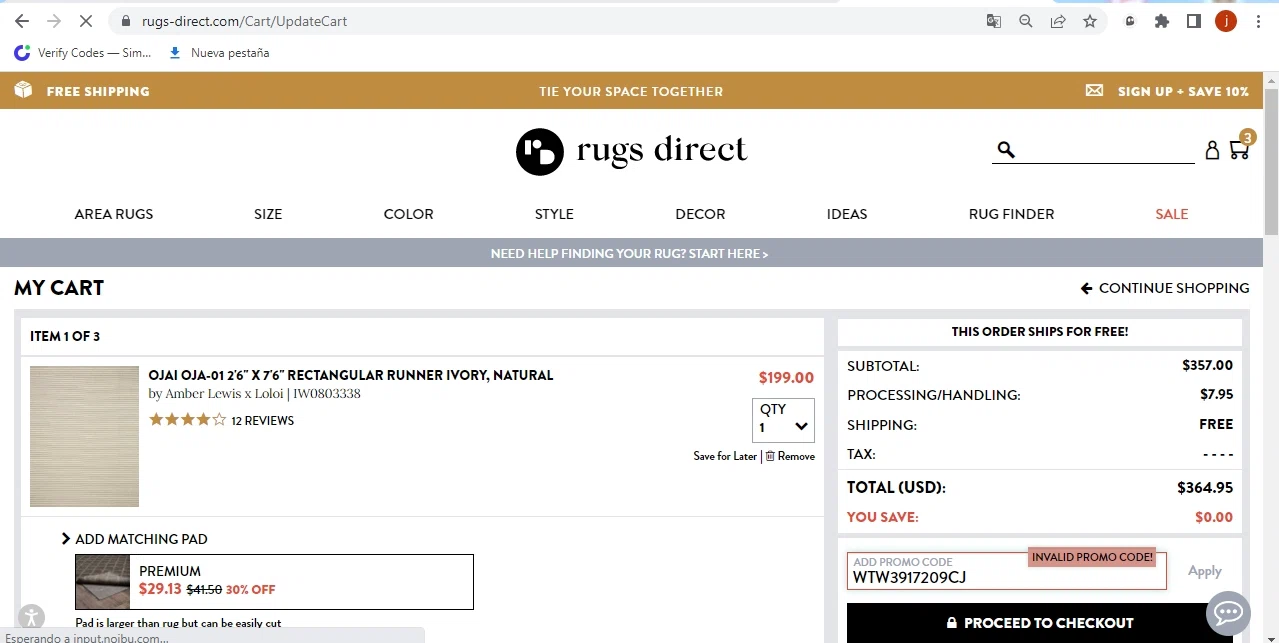Bookmark this page with the star icon
Screen dimensions: 1279x643
(x=1090, y=21)
